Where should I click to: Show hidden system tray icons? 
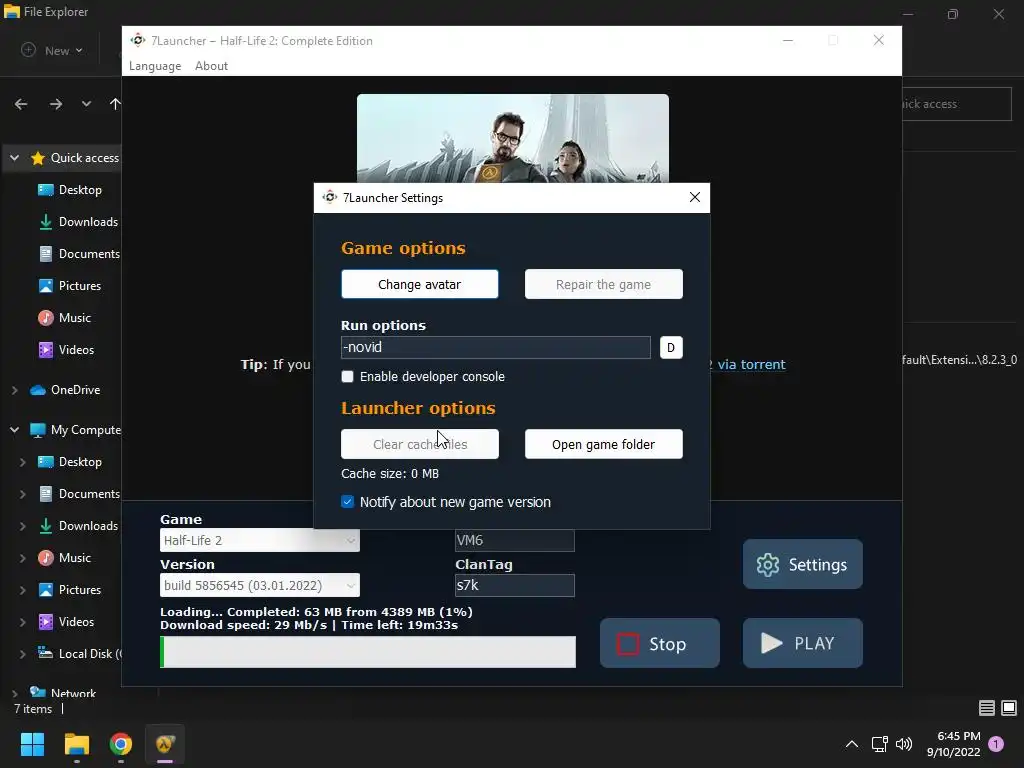tap(852, 744)
